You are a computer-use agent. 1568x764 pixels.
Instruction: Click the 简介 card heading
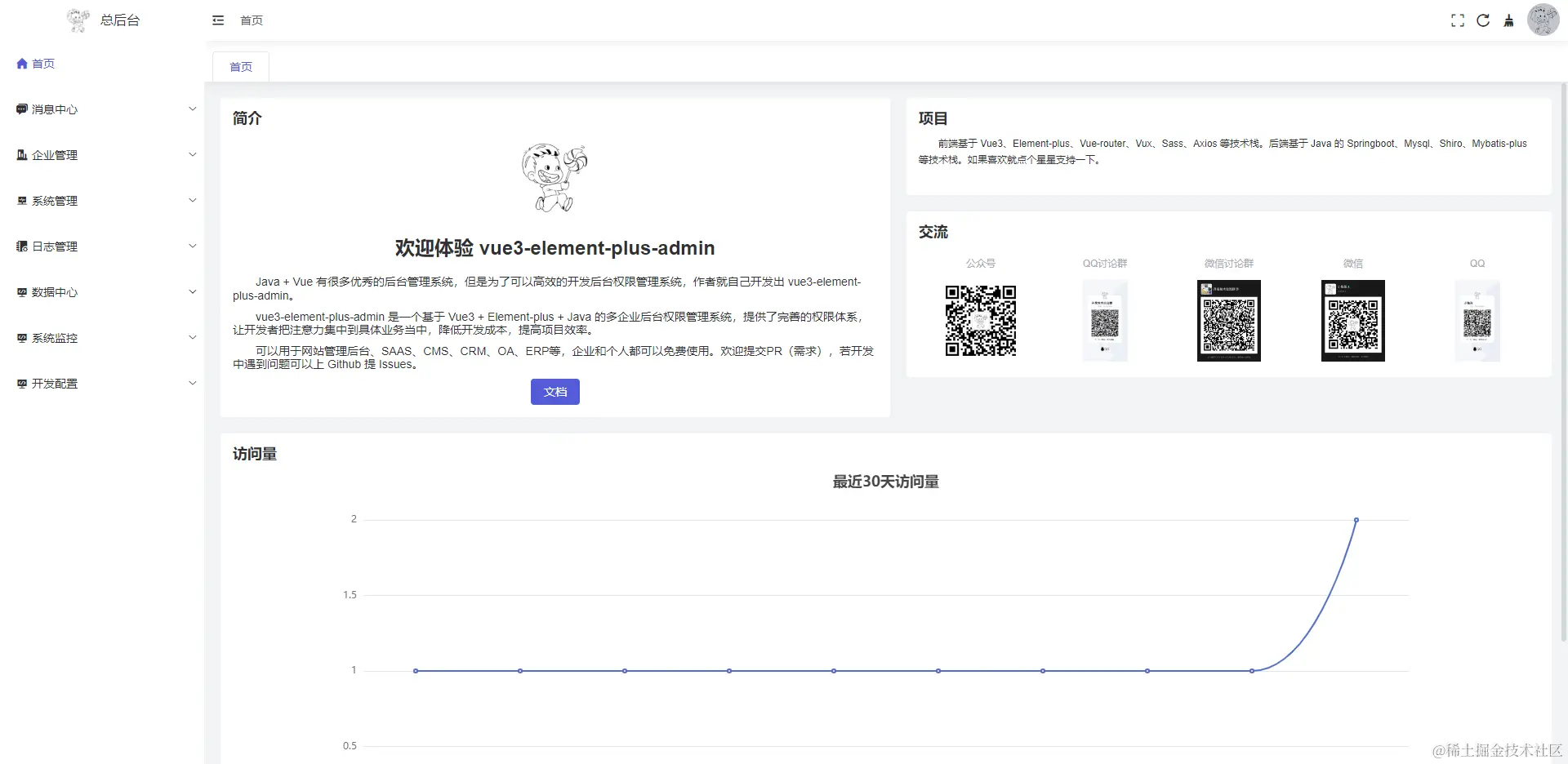coord(247,118)
